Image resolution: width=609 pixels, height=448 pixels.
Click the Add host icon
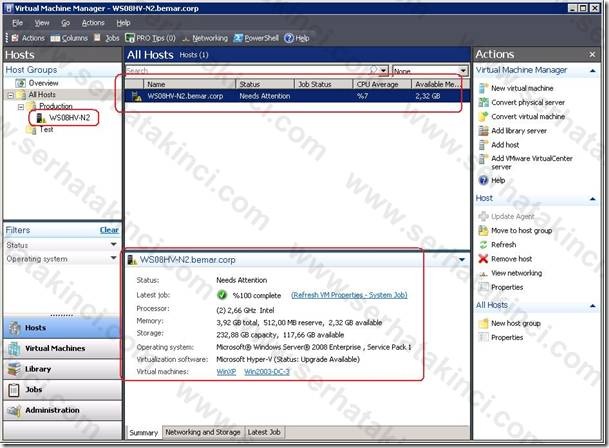click(483, 145)
